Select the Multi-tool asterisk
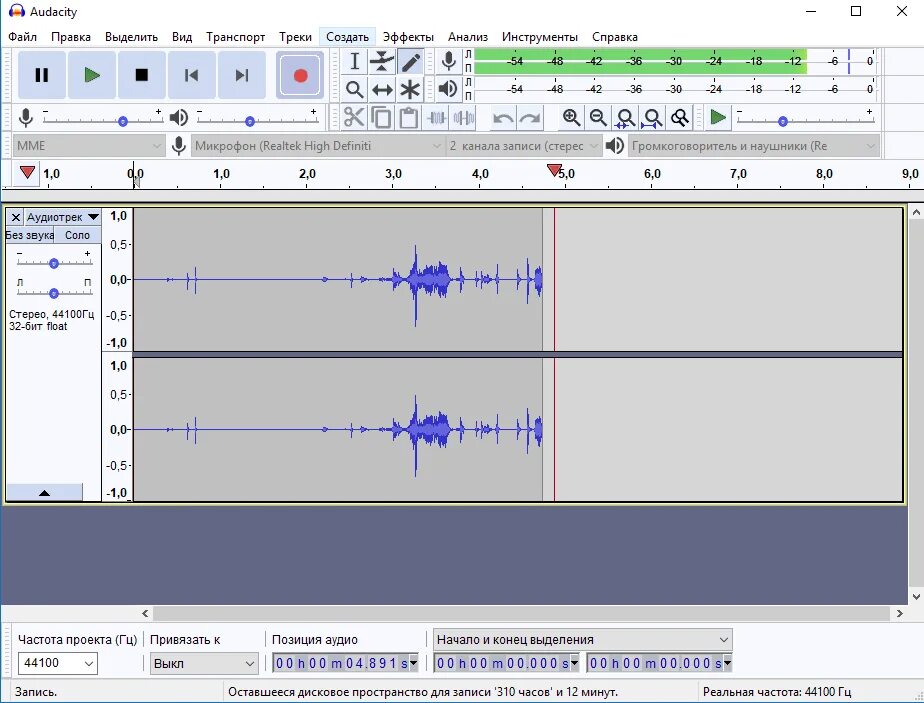The image size is (924, 703). [410, 89]
